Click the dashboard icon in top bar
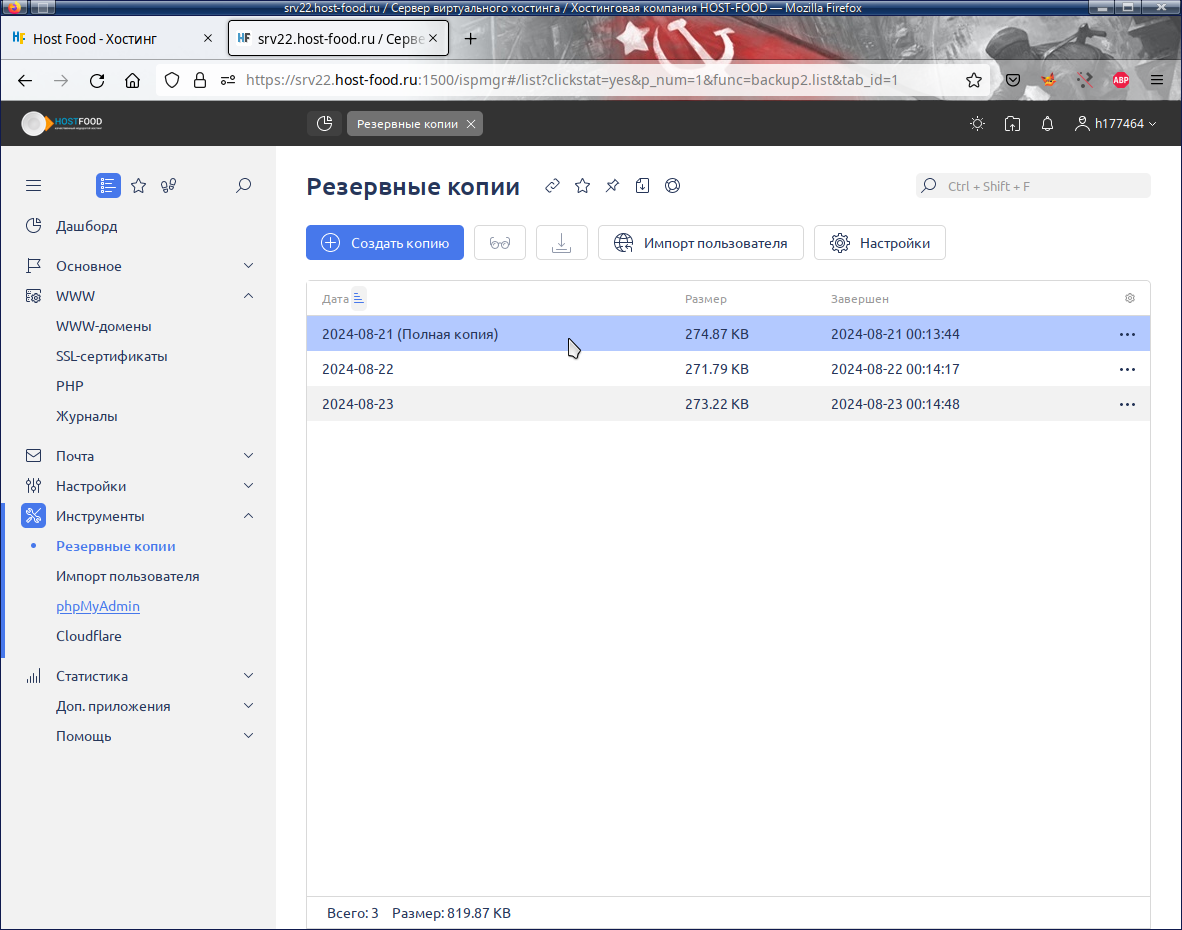Viewport: 1182px width, 930px height. [325, 124]
